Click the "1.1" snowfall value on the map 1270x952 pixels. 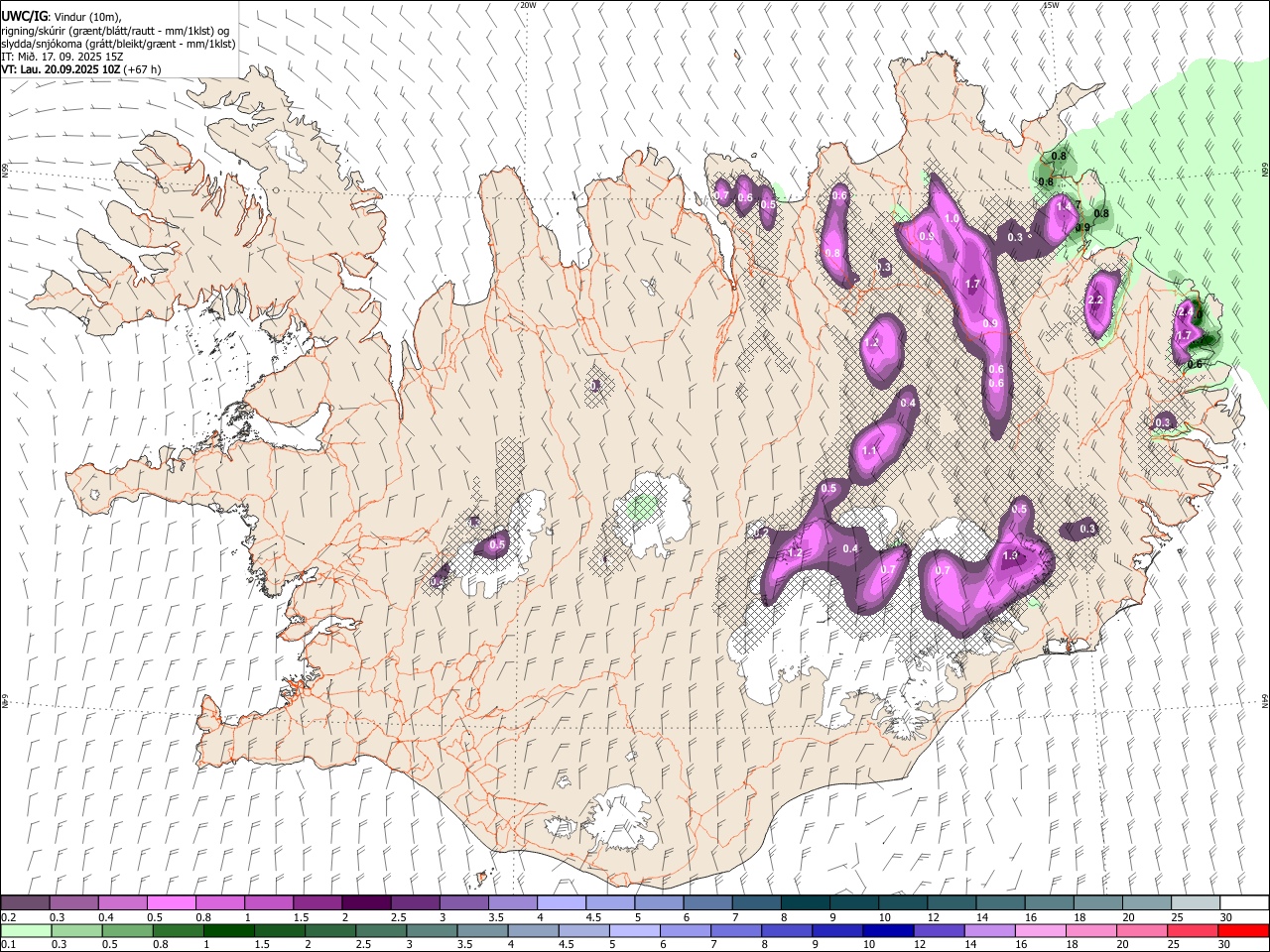pos(869,451)
